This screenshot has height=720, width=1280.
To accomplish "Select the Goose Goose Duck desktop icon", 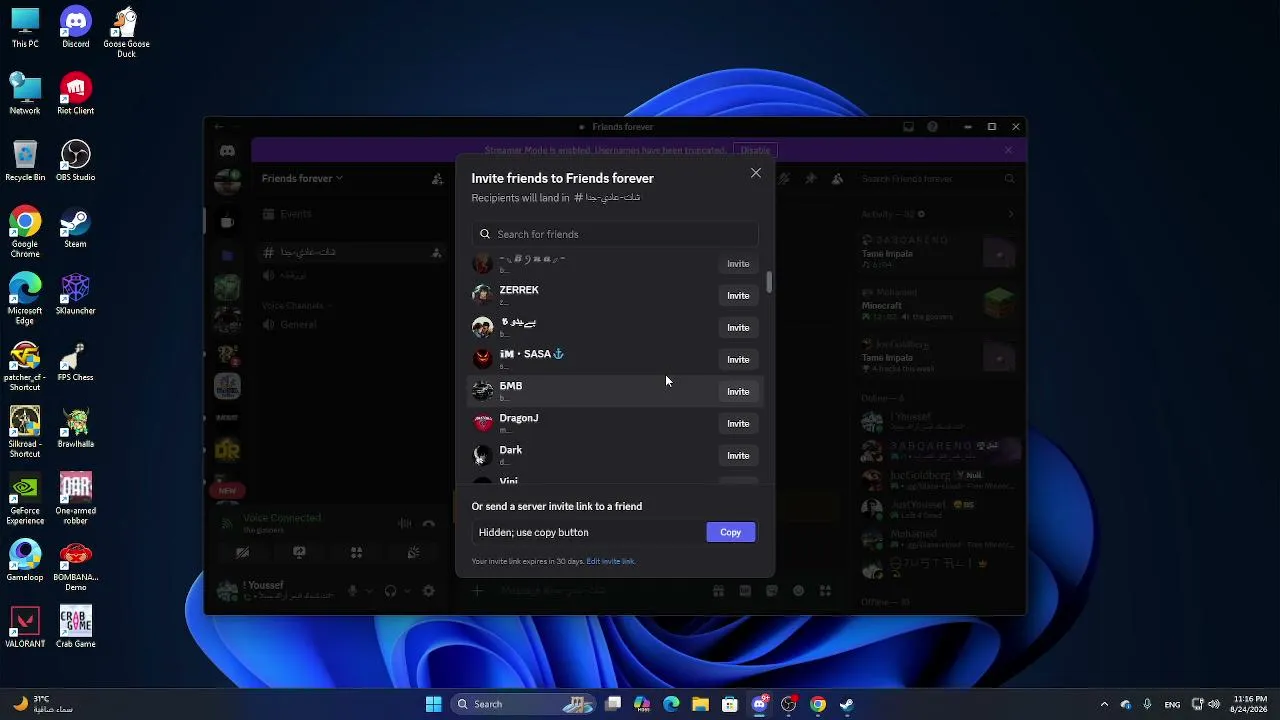I will tap(126, 32).
